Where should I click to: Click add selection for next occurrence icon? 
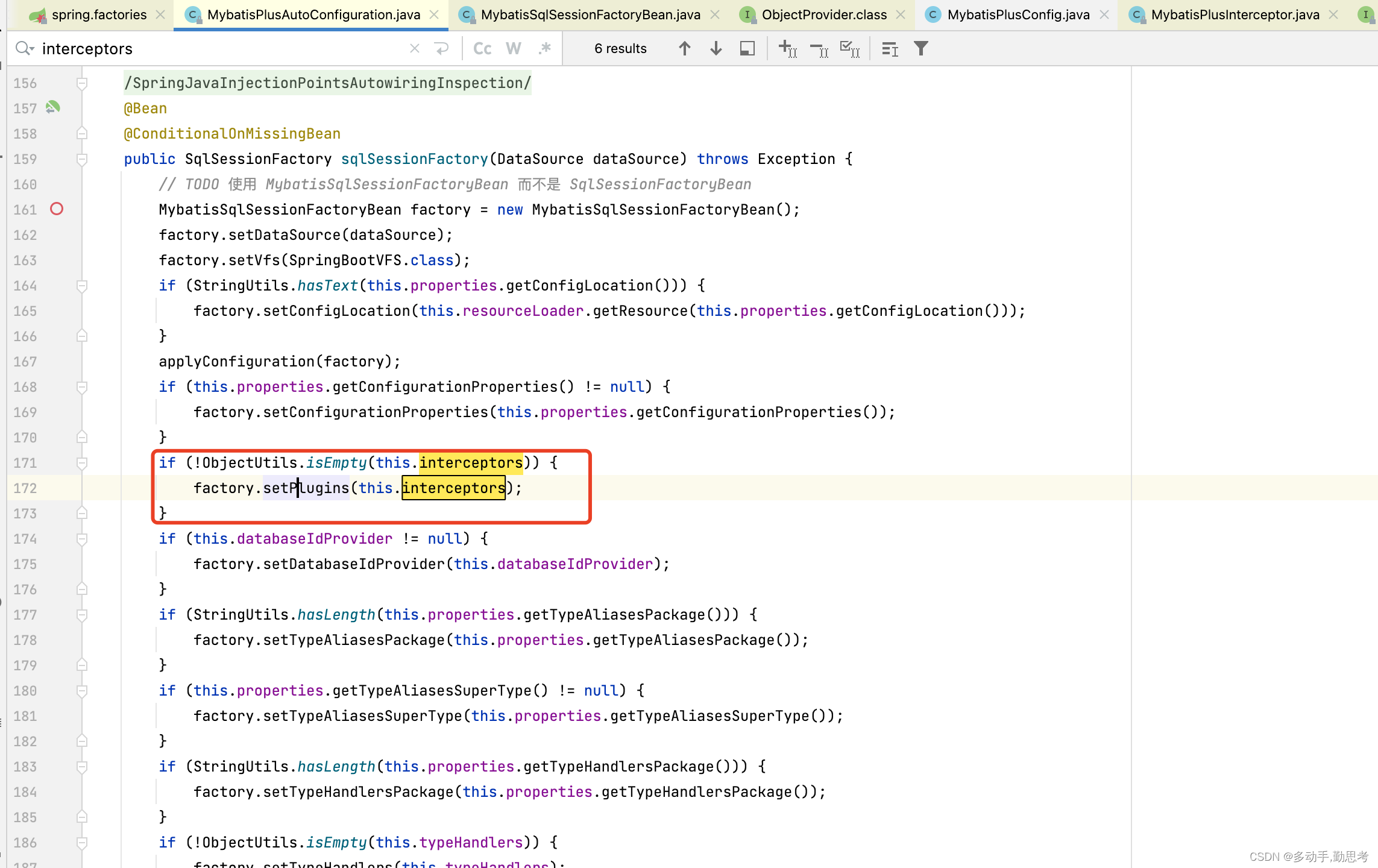787,49
